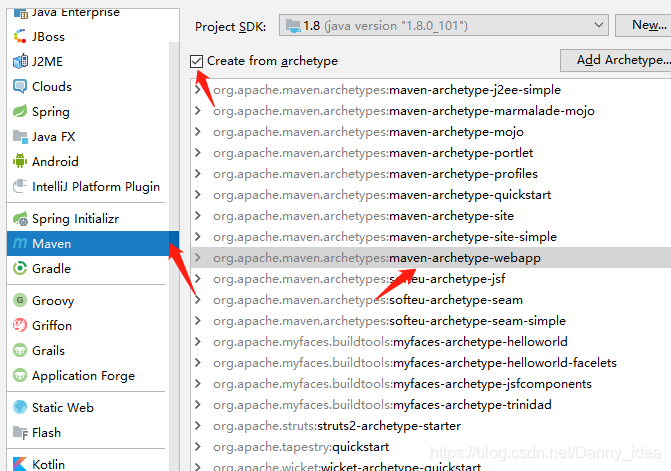Select Kotlin project type

click(88, 464)
